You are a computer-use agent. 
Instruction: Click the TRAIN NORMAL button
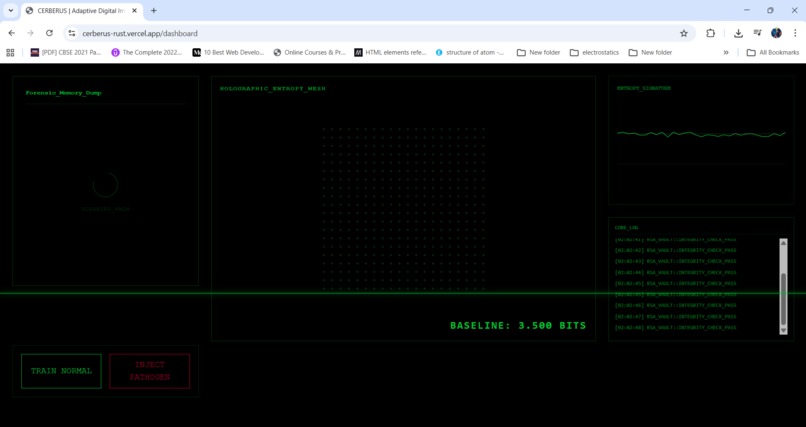61,371
